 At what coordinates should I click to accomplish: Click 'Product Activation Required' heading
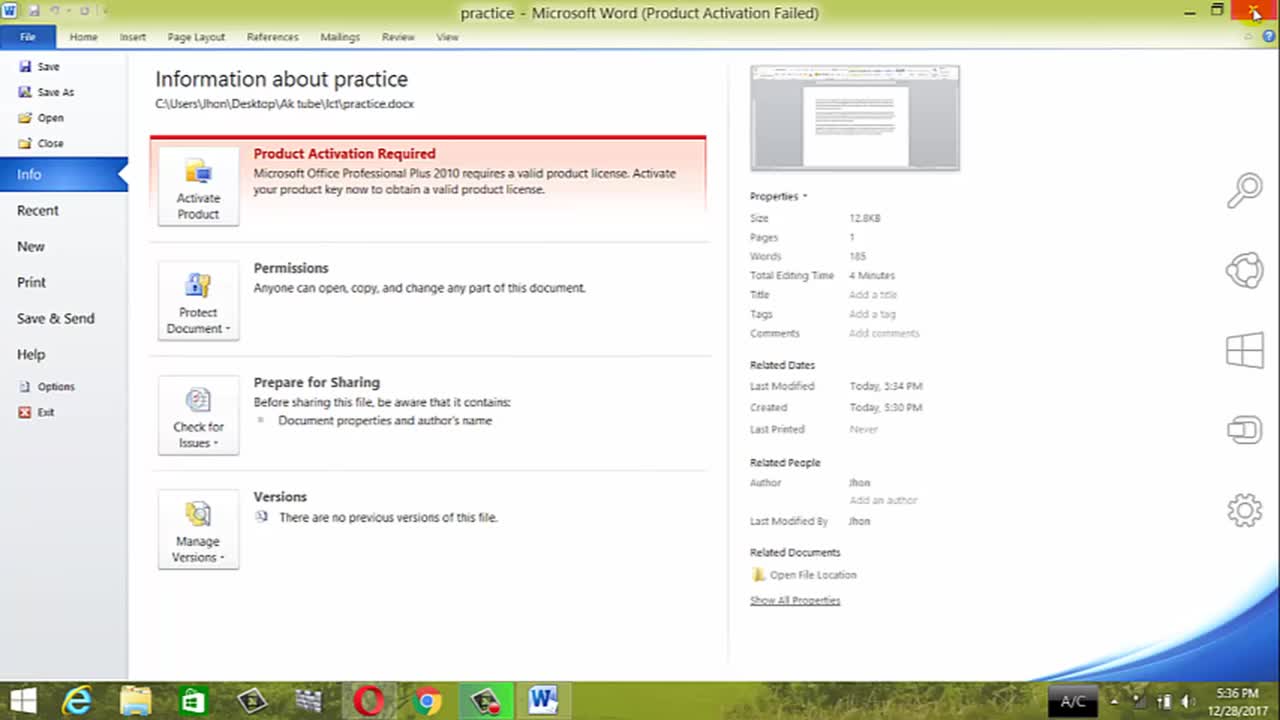(x=344, y=154)
